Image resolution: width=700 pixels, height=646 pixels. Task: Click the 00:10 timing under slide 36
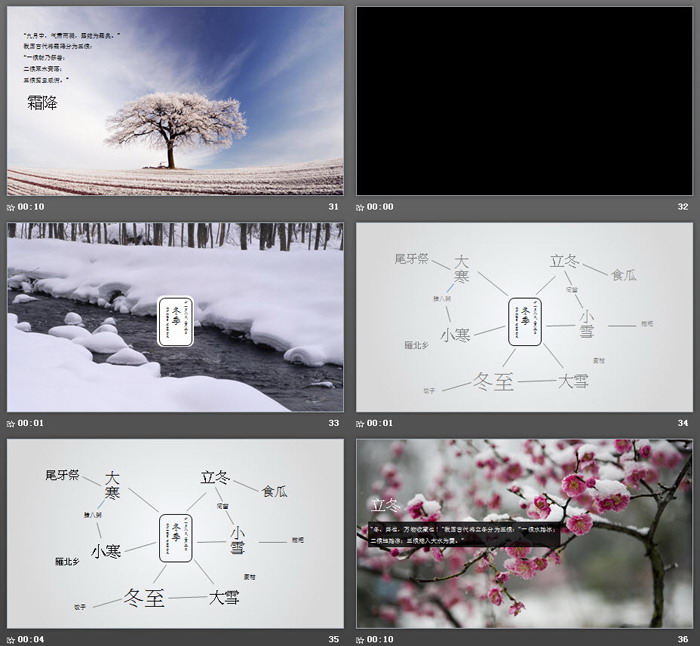pyautogui.click(x=381, y=639)
